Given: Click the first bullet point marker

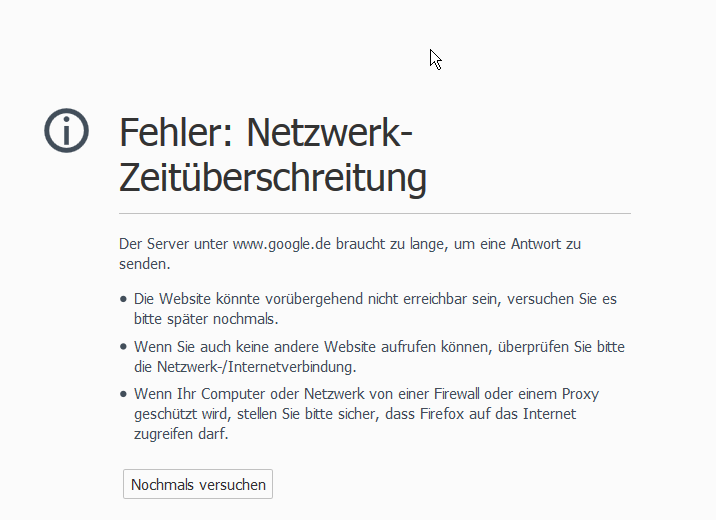Looking at the screenshot, I should [x=123, y=299].
